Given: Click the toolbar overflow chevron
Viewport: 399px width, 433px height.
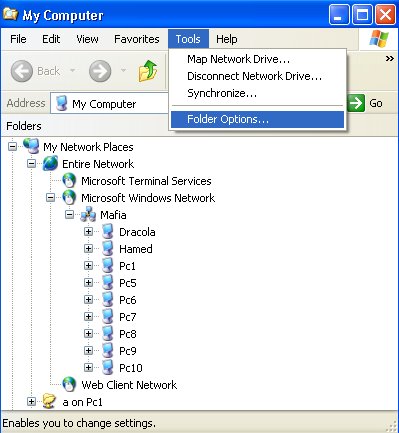Looking at the screenshot, I should tap(389, 59).
